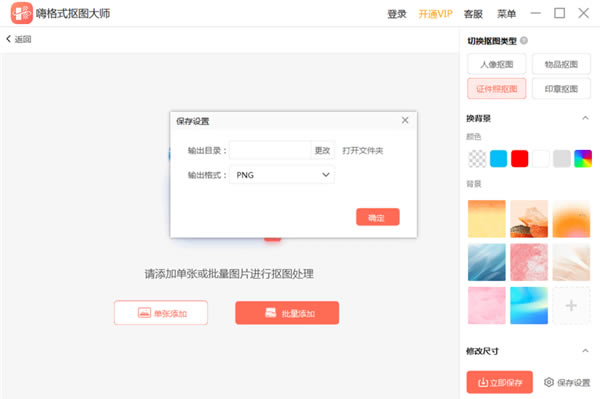Image resolution: width=600 pixels, height=399 pixels.
Task: Click 打开文件夹 link in dialog
Action: [362, 150]
